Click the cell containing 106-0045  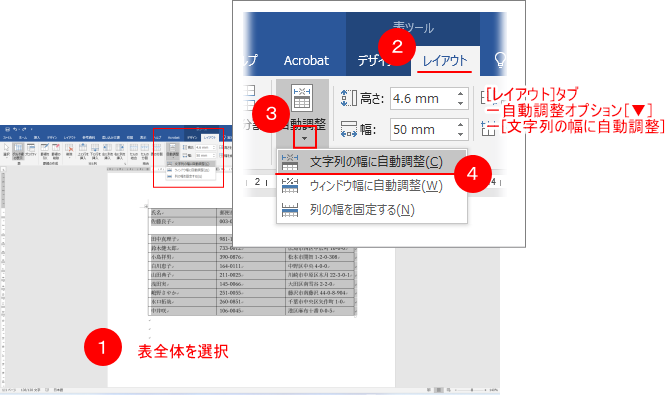click(x=251, y=311)
